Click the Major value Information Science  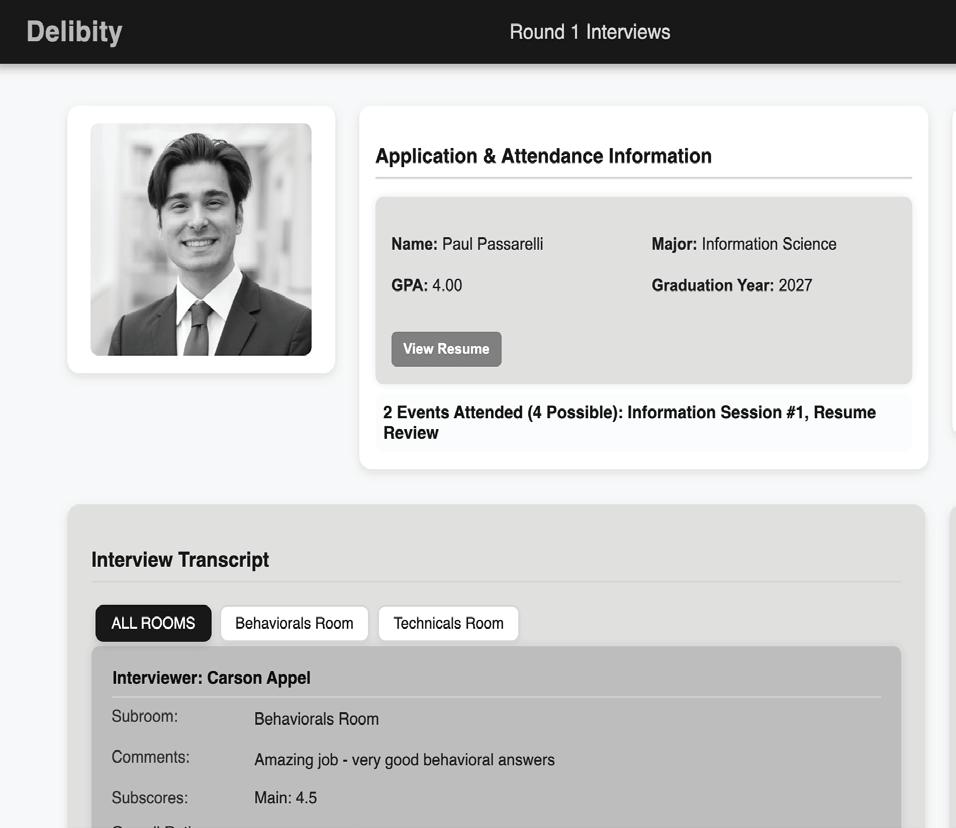[x=769, y=244]
